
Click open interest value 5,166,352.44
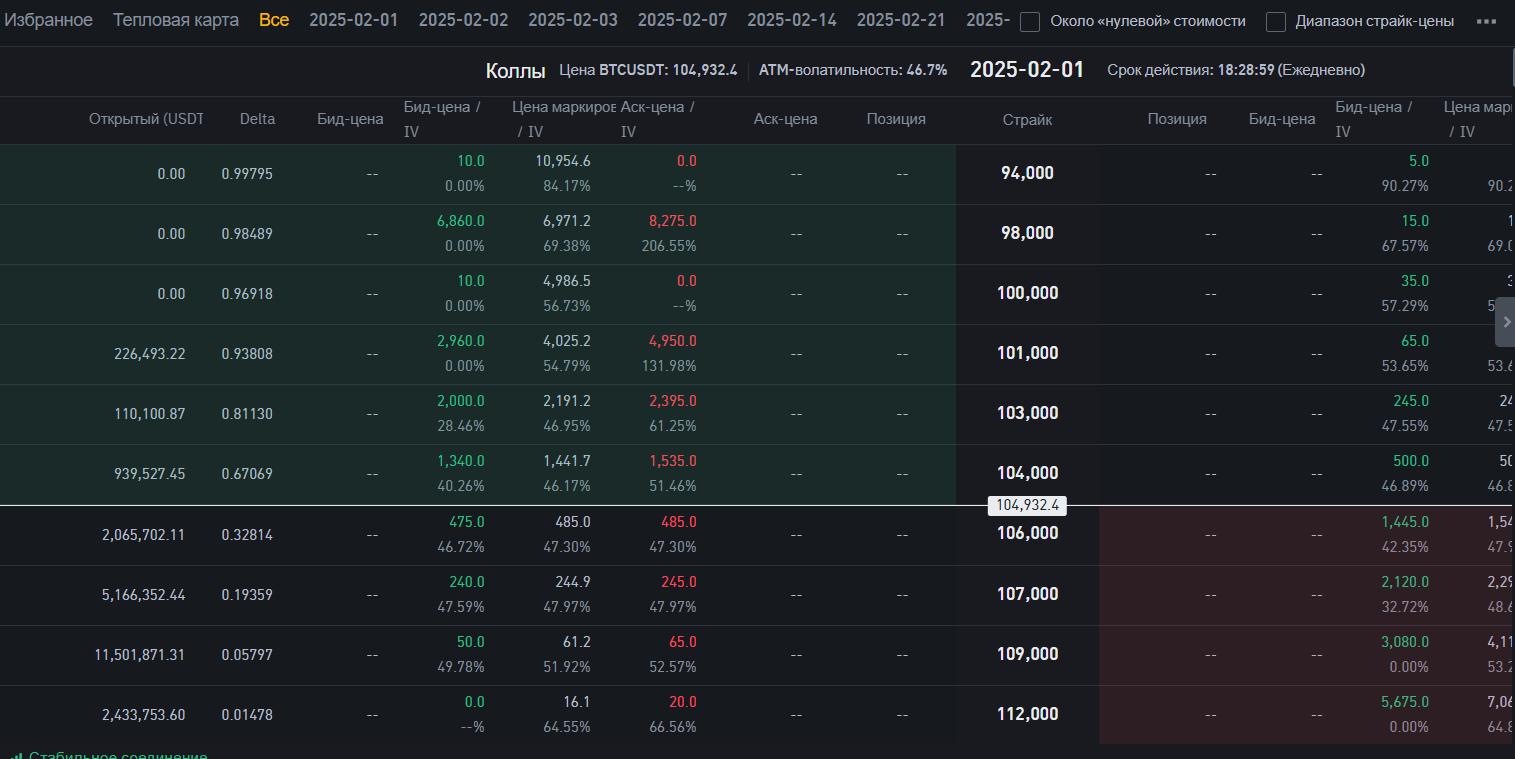point(144,594)
